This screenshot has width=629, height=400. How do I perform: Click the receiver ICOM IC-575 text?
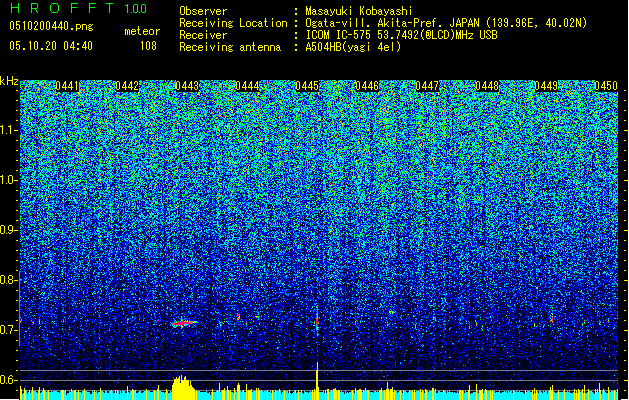pos(401,35)
